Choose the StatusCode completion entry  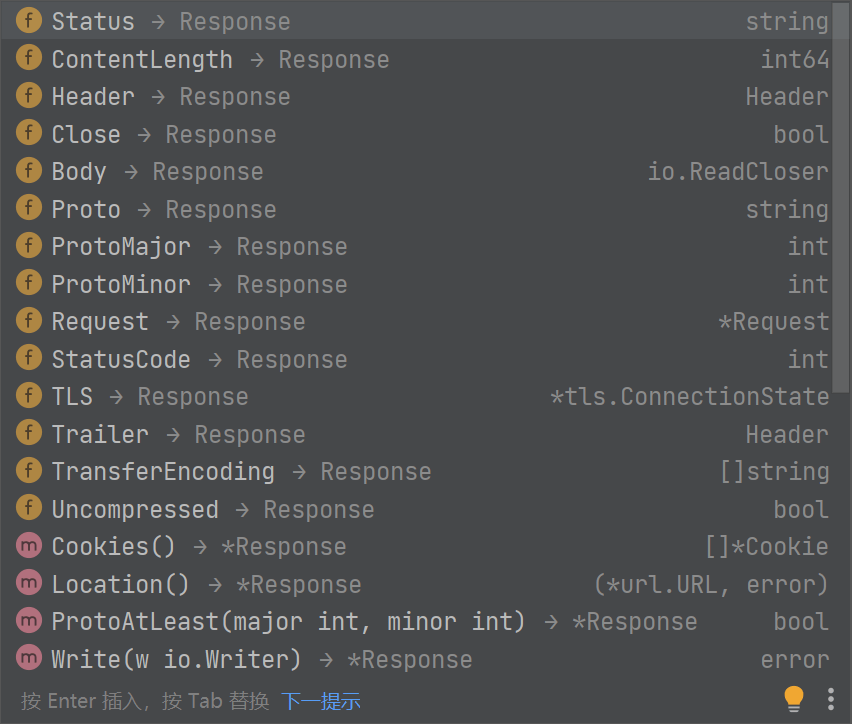[x=121, y=359]
